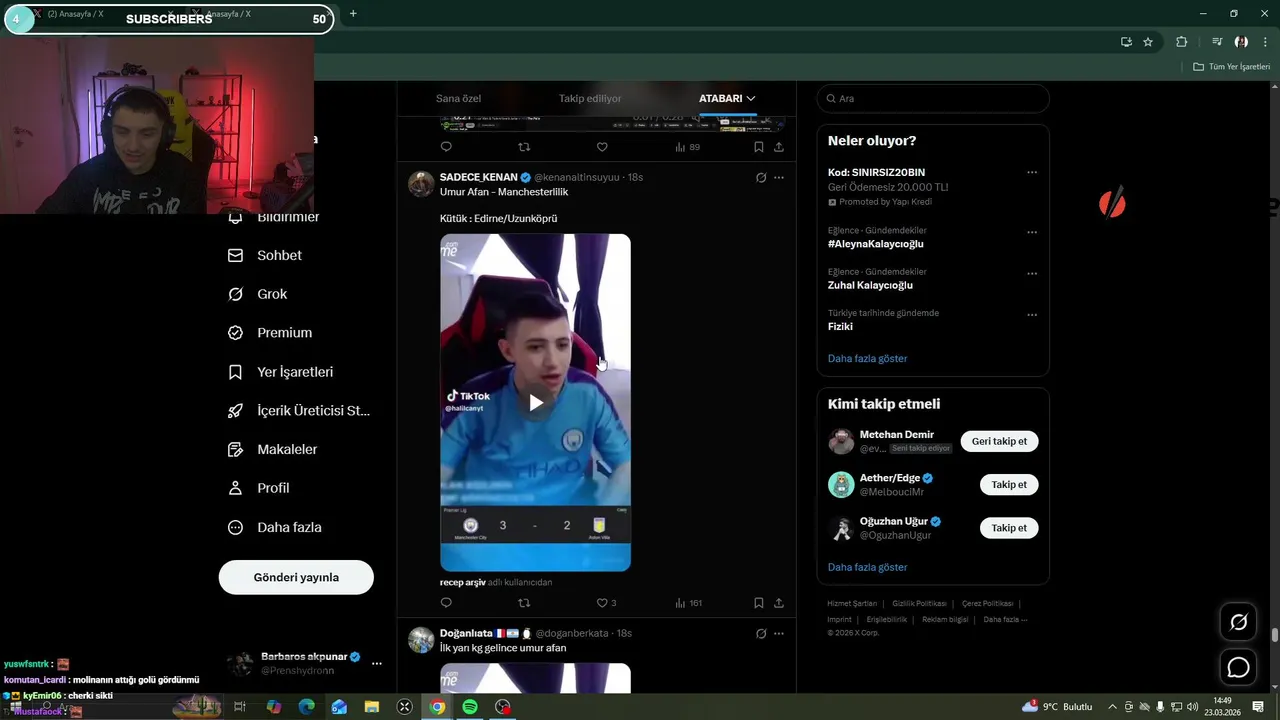Show more trends via Daha fazla göster

point(867,358)
